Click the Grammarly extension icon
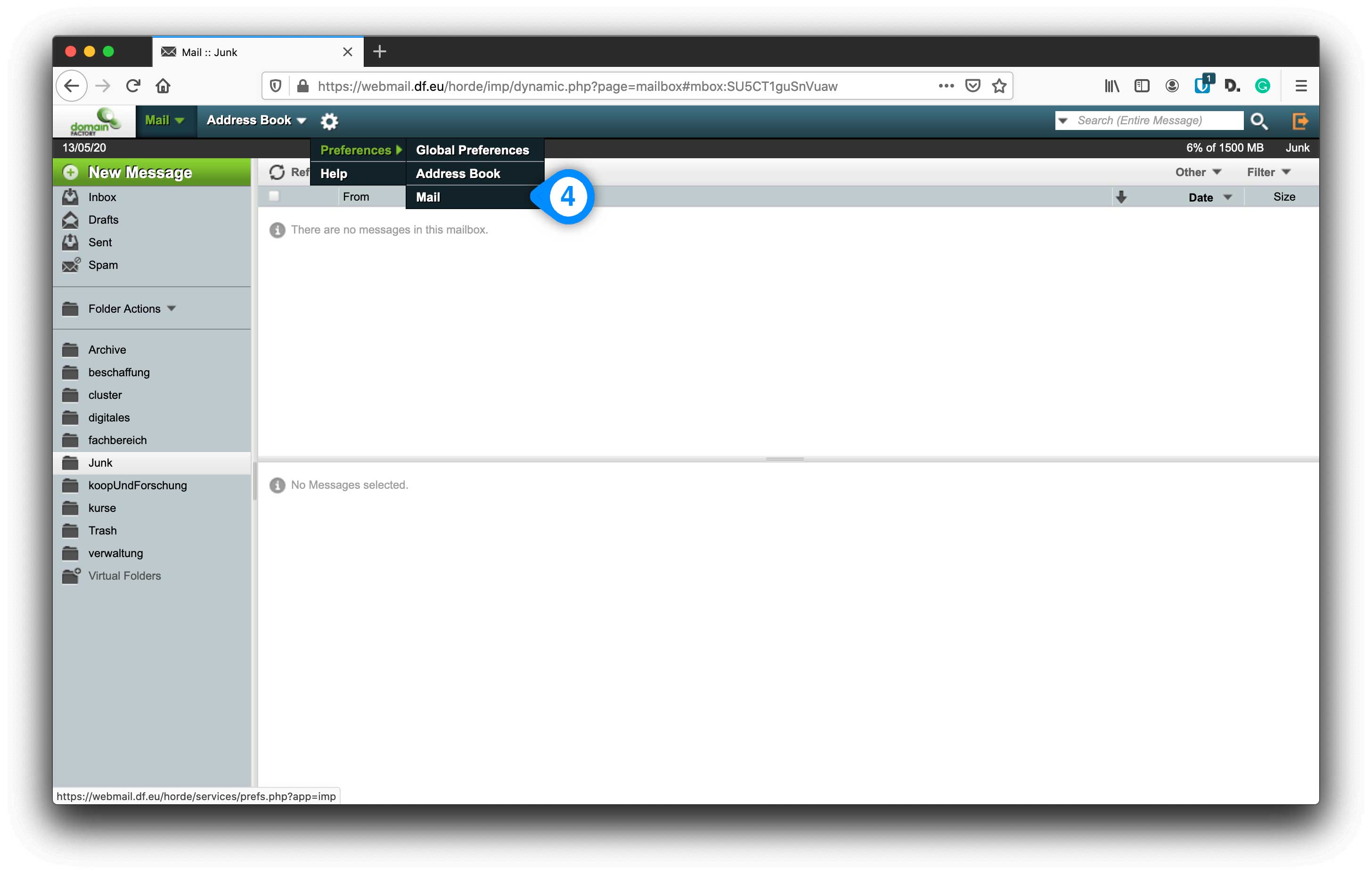Screen dimensions: 1372x874 (x=1263, y=86)
